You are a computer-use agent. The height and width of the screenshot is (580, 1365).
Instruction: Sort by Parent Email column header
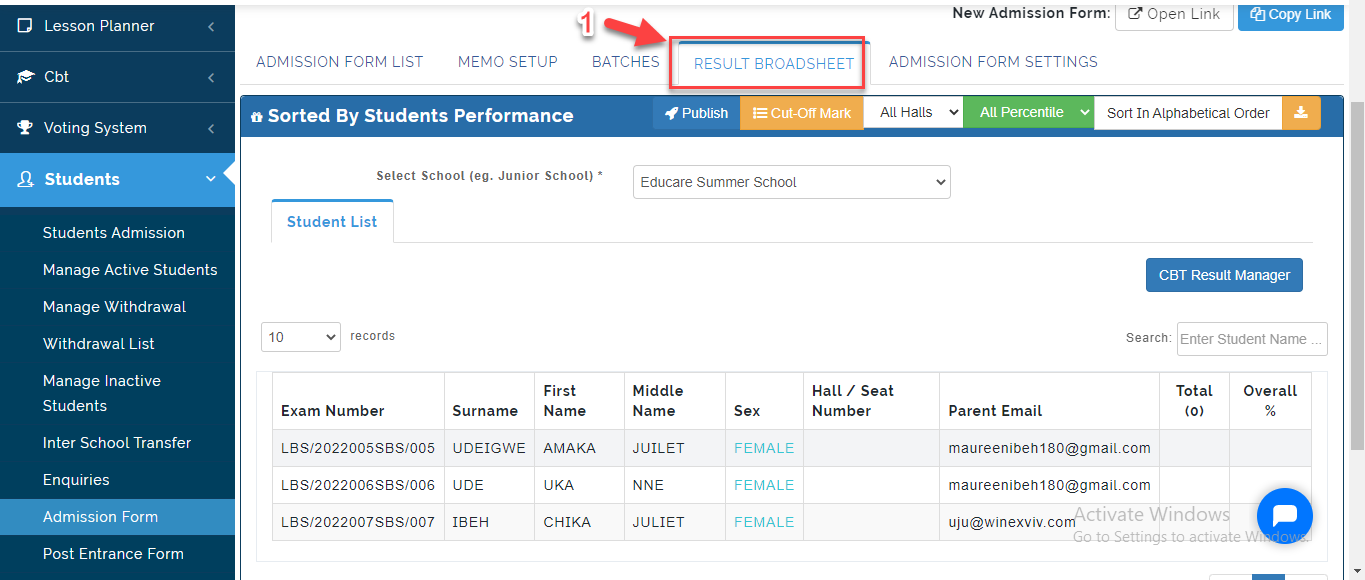1049,401
